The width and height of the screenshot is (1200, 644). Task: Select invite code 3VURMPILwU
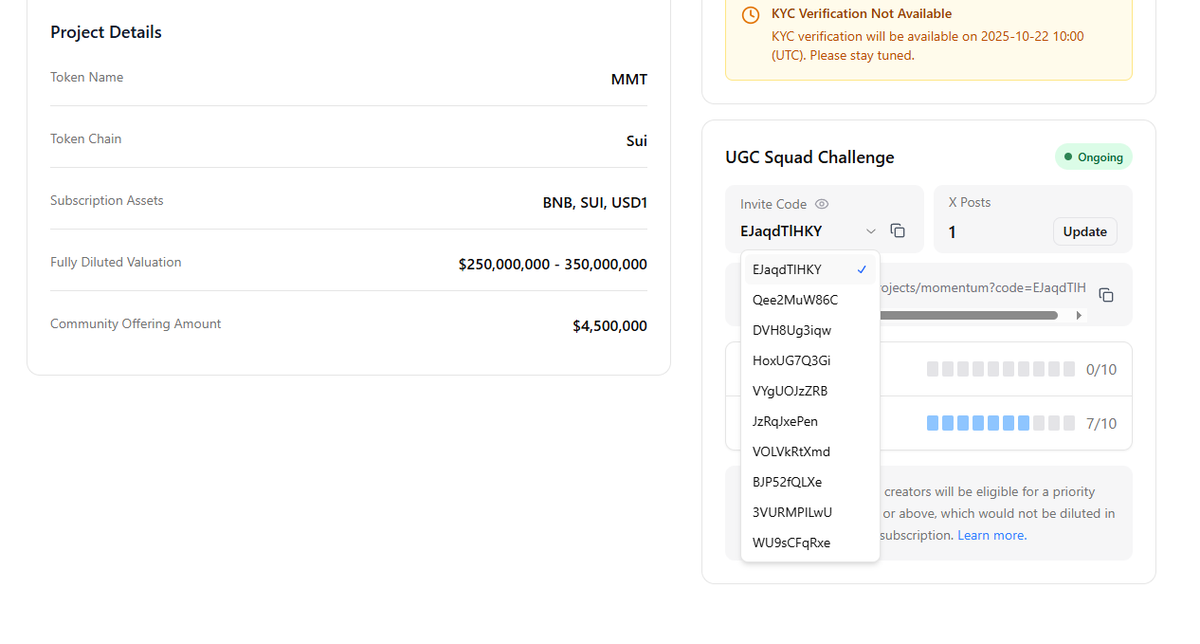[810, 512]
